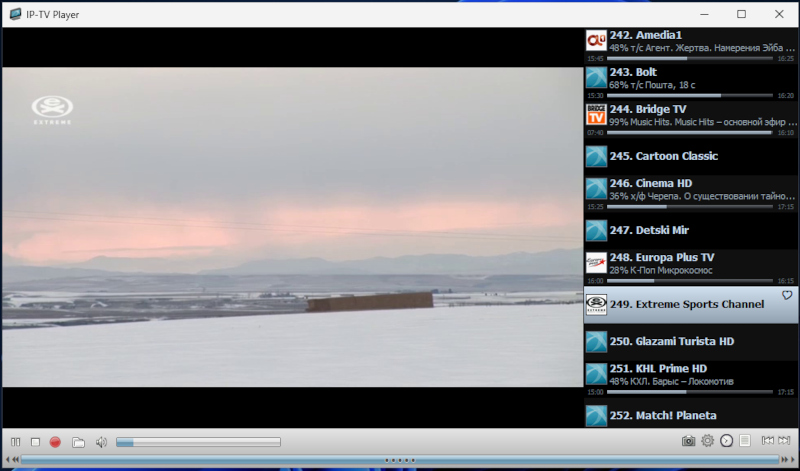
Task: Toggle favorite heart on Extreme Sports Channel
Action: click(x=787, y=296)
